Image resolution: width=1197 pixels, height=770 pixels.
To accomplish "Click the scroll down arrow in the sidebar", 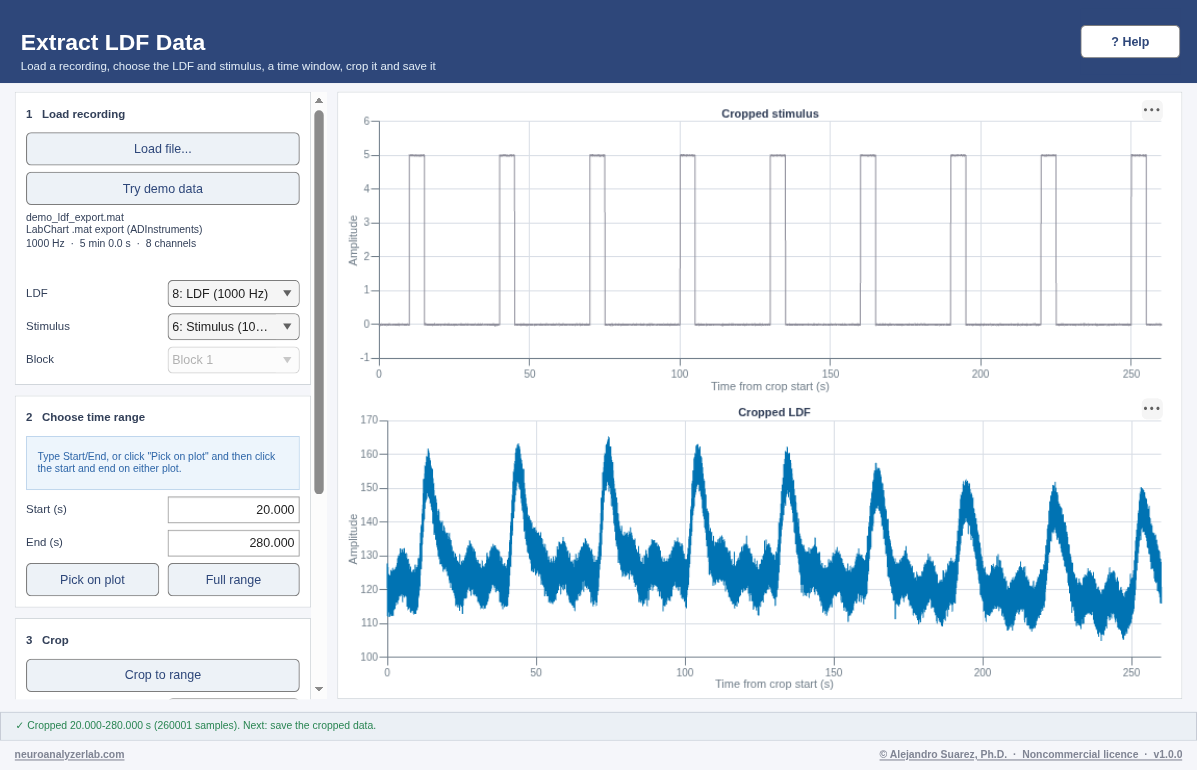I will (319, 689).
